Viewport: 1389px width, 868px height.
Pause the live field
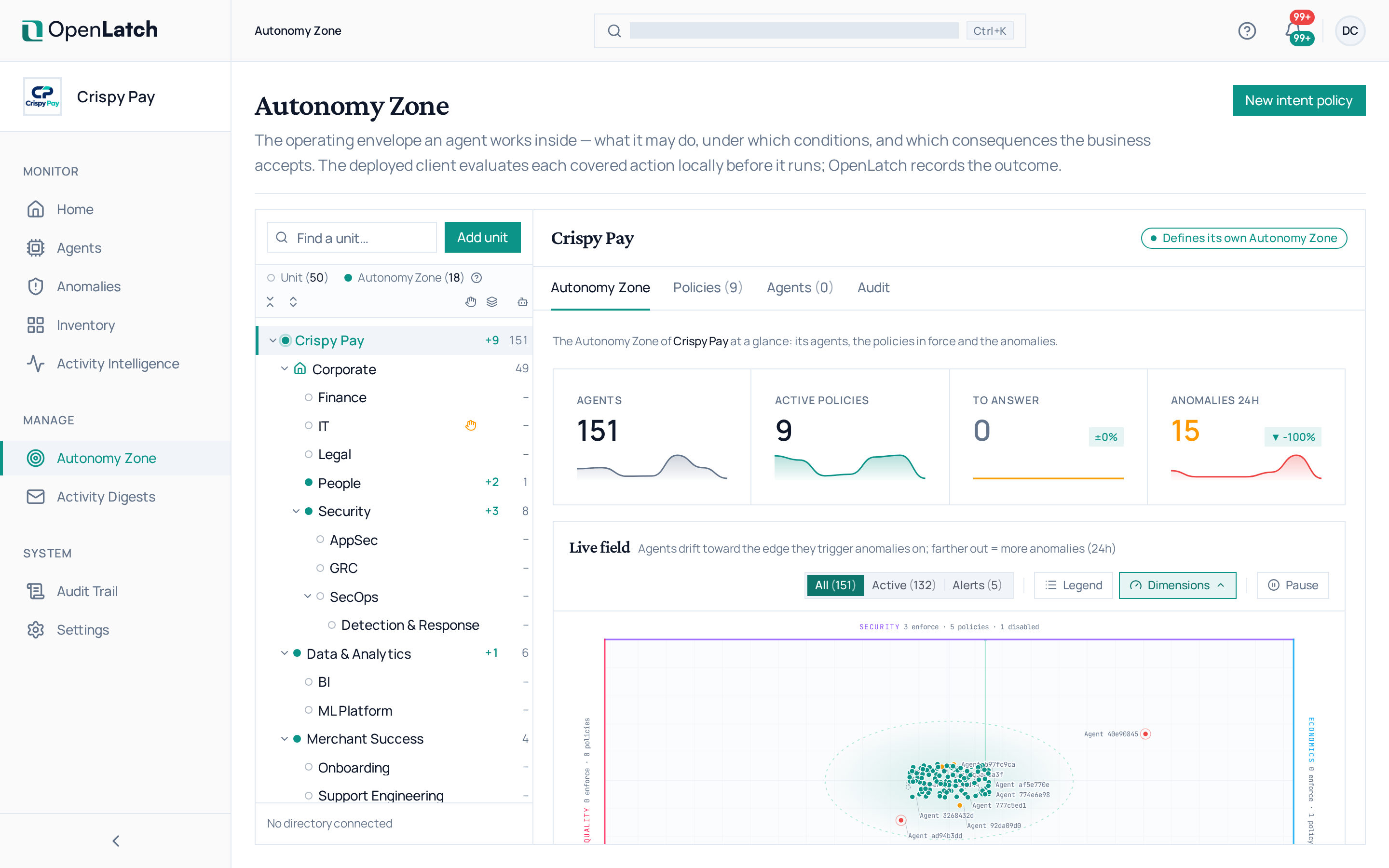click(x=1293, y=585)
